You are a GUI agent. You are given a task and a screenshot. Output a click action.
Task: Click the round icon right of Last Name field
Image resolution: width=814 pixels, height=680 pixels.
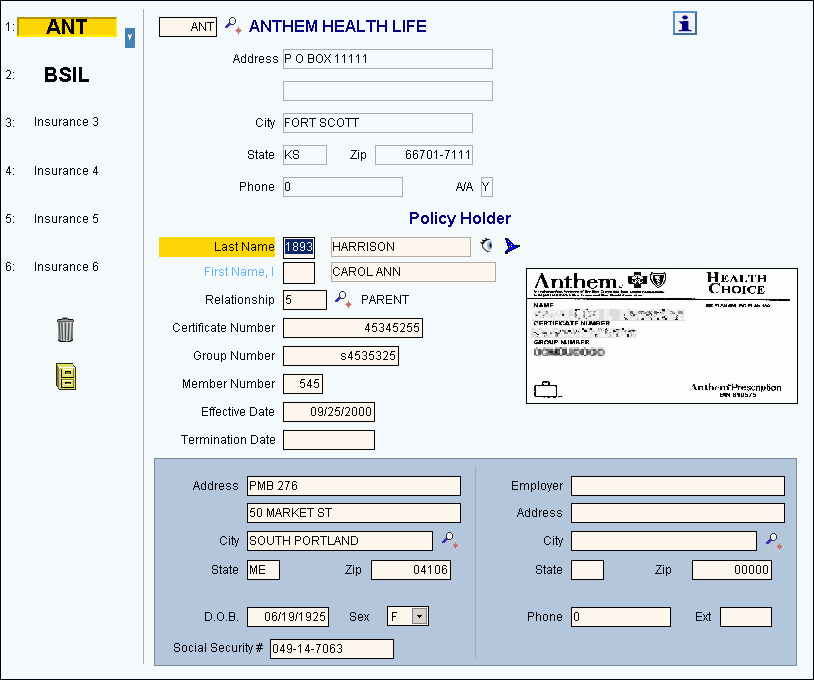tap(487, 246)
